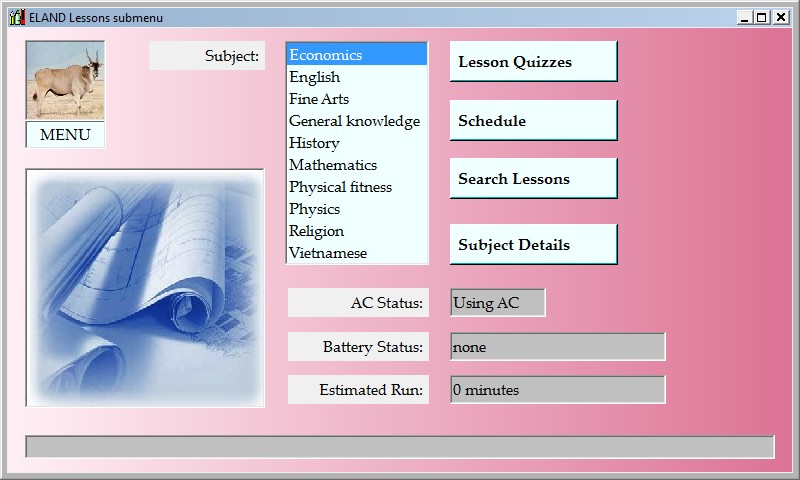Click the ELAND app icon in title bar
Viewport: 800px width, 480px height.
point(16,17)
